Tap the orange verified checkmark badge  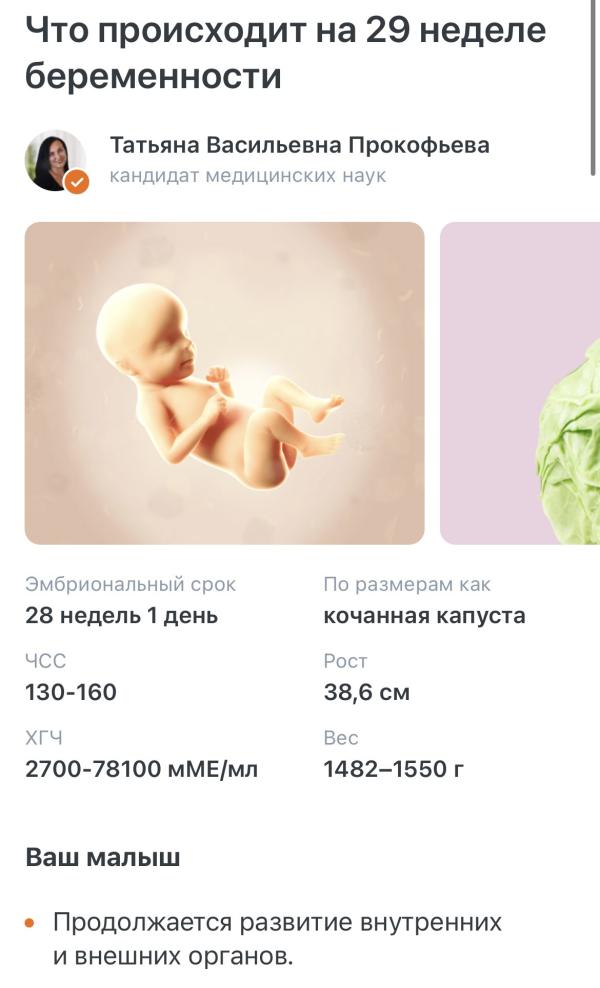click(77, 182)
